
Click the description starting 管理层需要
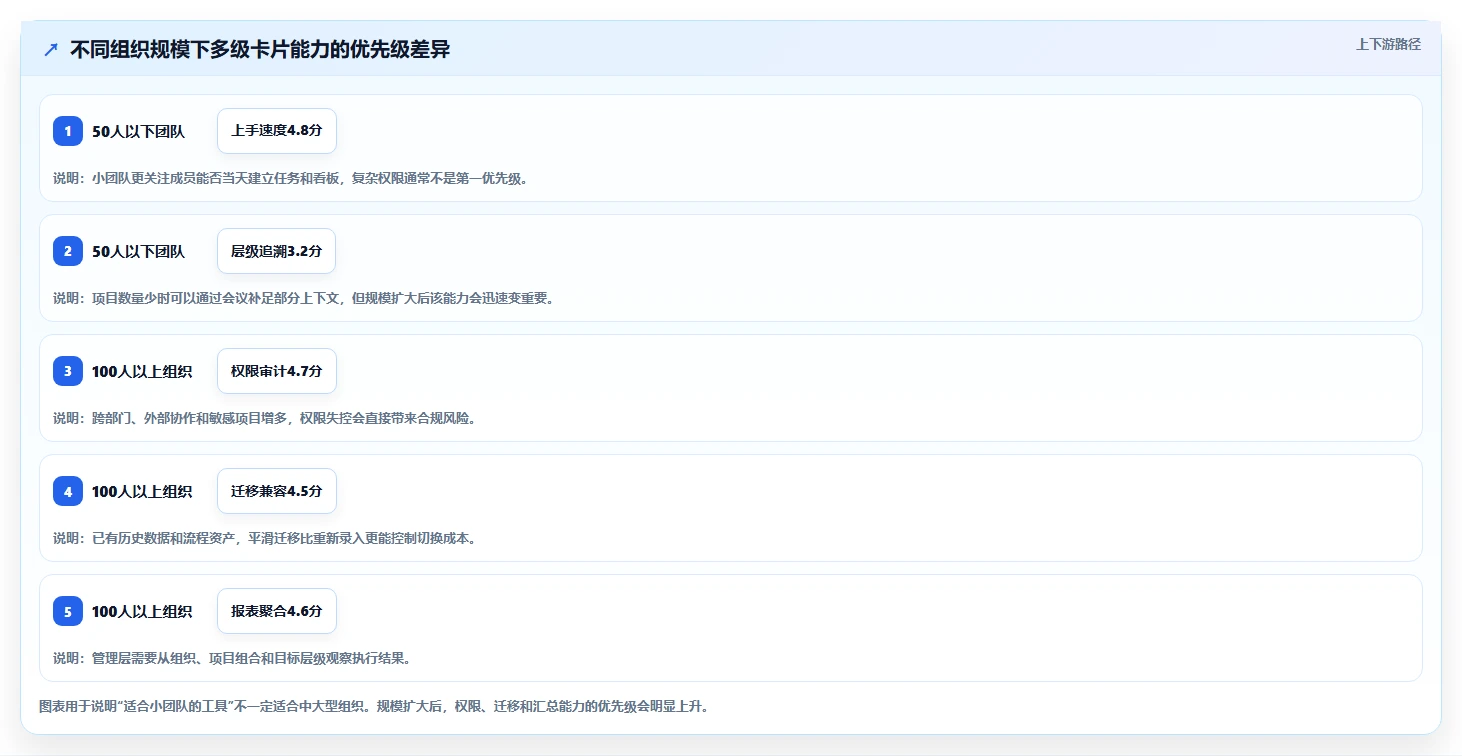pos(232,658)
